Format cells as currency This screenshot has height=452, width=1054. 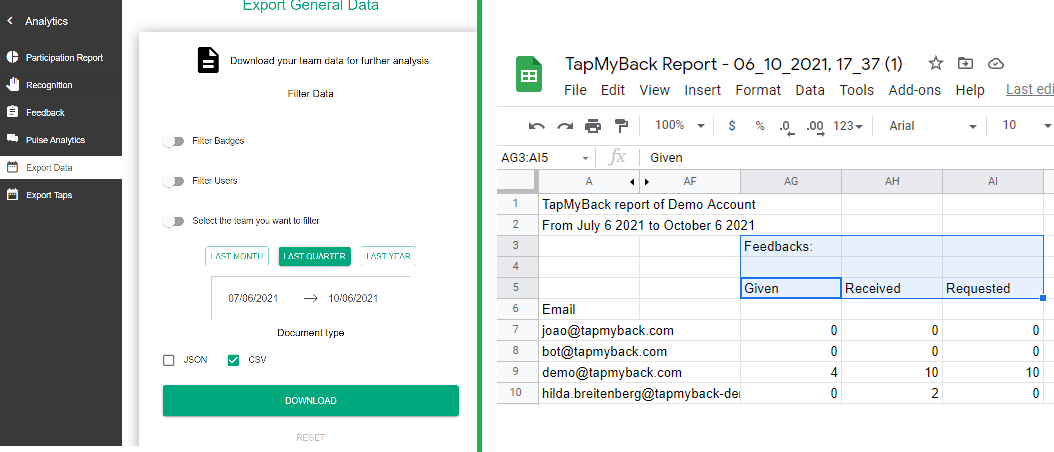click(732, 126)
